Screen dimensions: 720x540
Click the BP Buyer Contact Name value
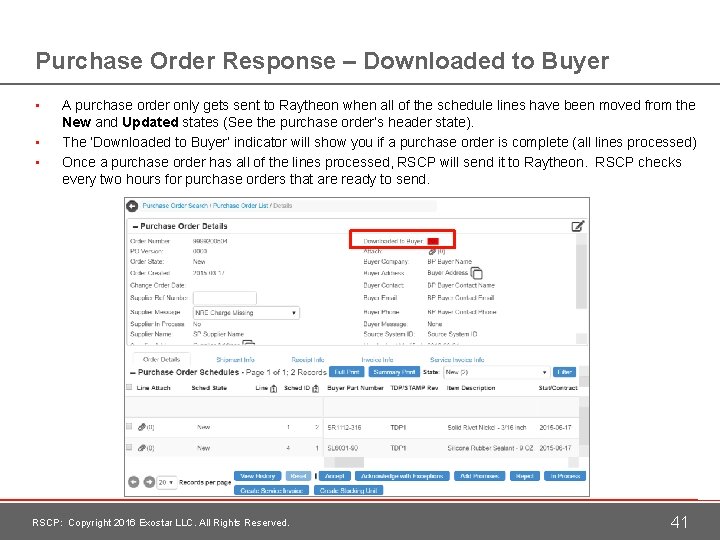pyautogui.click(x=461, y=286)
